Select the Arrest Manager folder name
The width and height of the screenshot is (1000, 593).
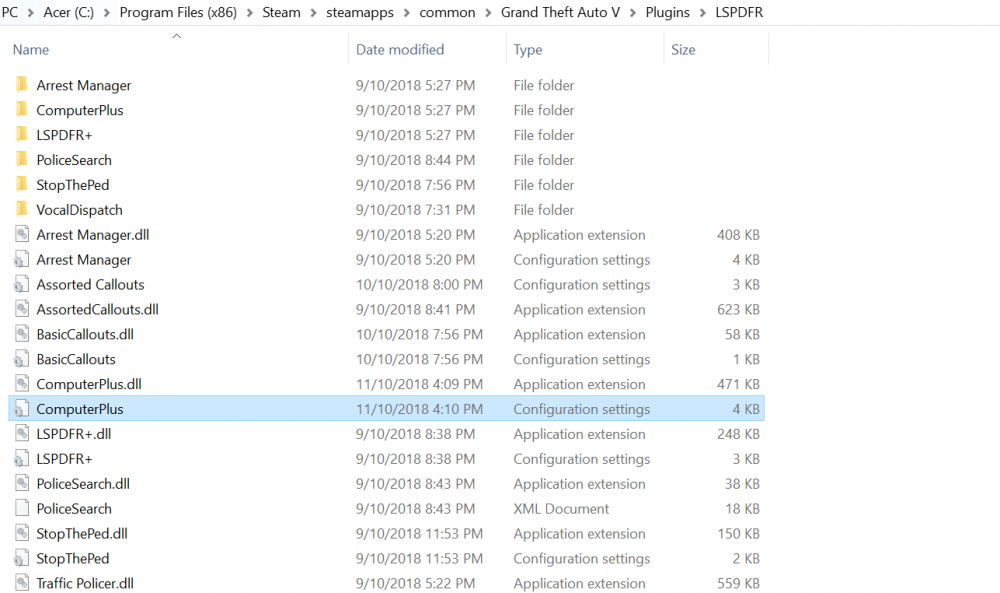[x=84, y=85]
